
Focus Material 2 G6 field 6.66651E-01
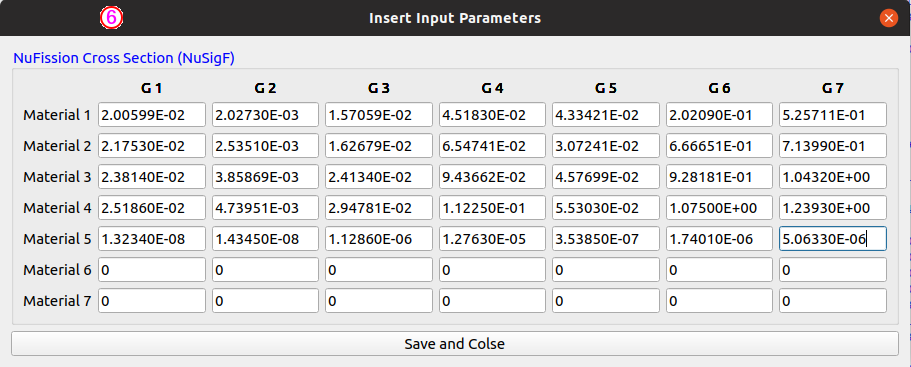click(x=719, y=146)
